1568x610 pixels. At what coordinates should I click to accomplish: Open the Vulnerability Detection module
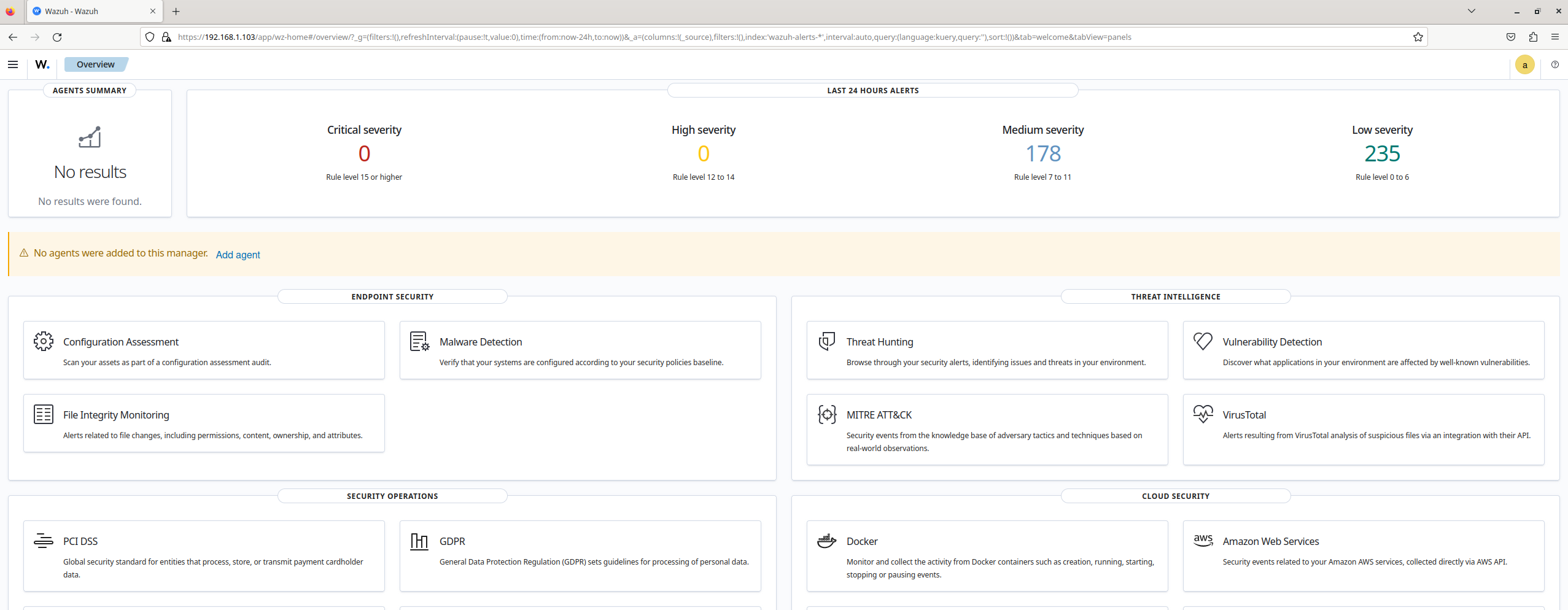point(1271,342)
